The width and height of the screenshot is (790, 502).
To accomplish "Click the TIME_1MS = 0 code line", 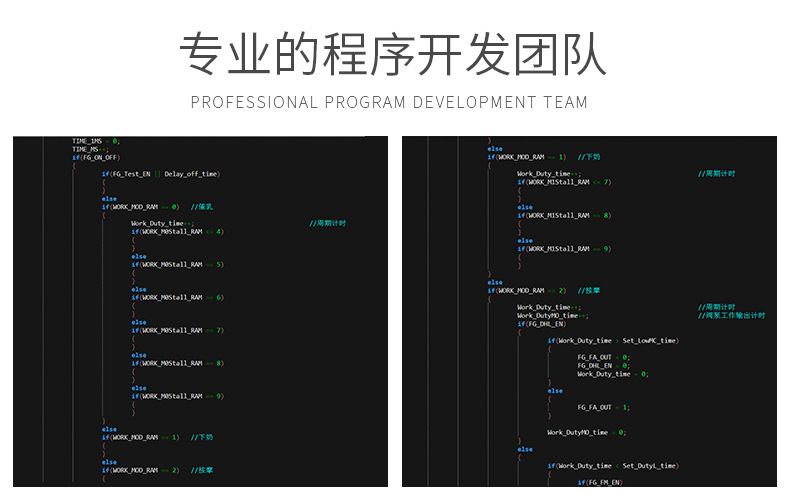I will [x=96, y=141].
